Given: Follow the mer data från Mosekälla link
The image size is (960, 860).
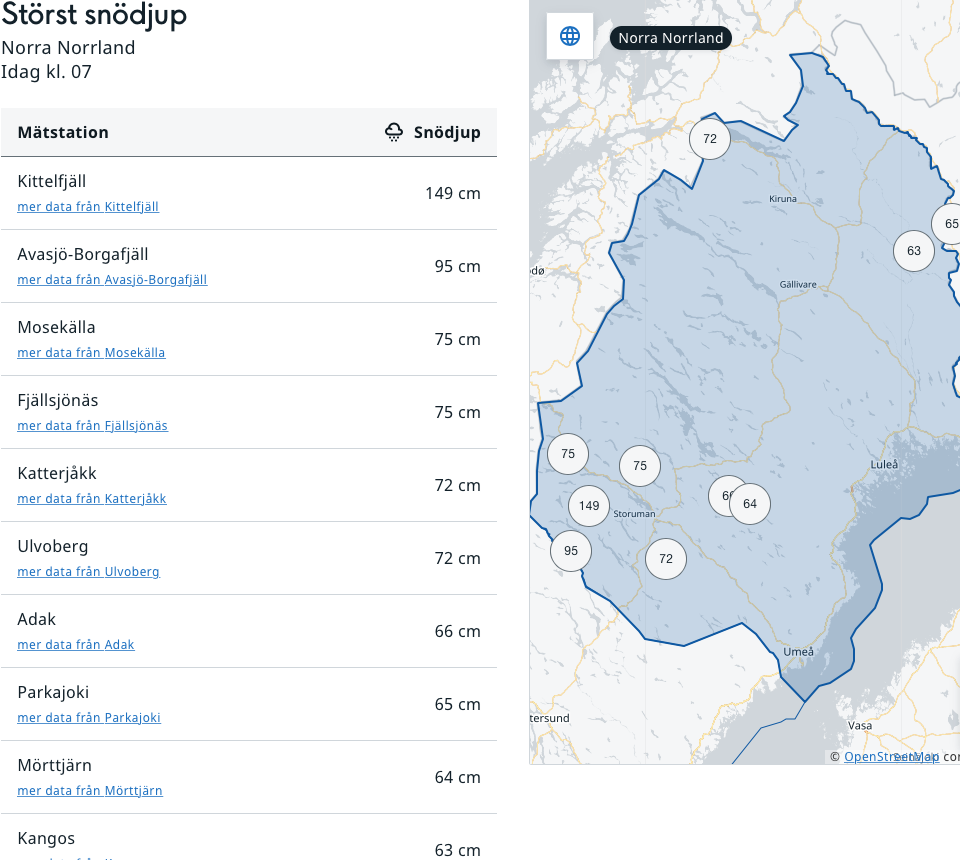Looking at the screenshot, I should [91, 353].
